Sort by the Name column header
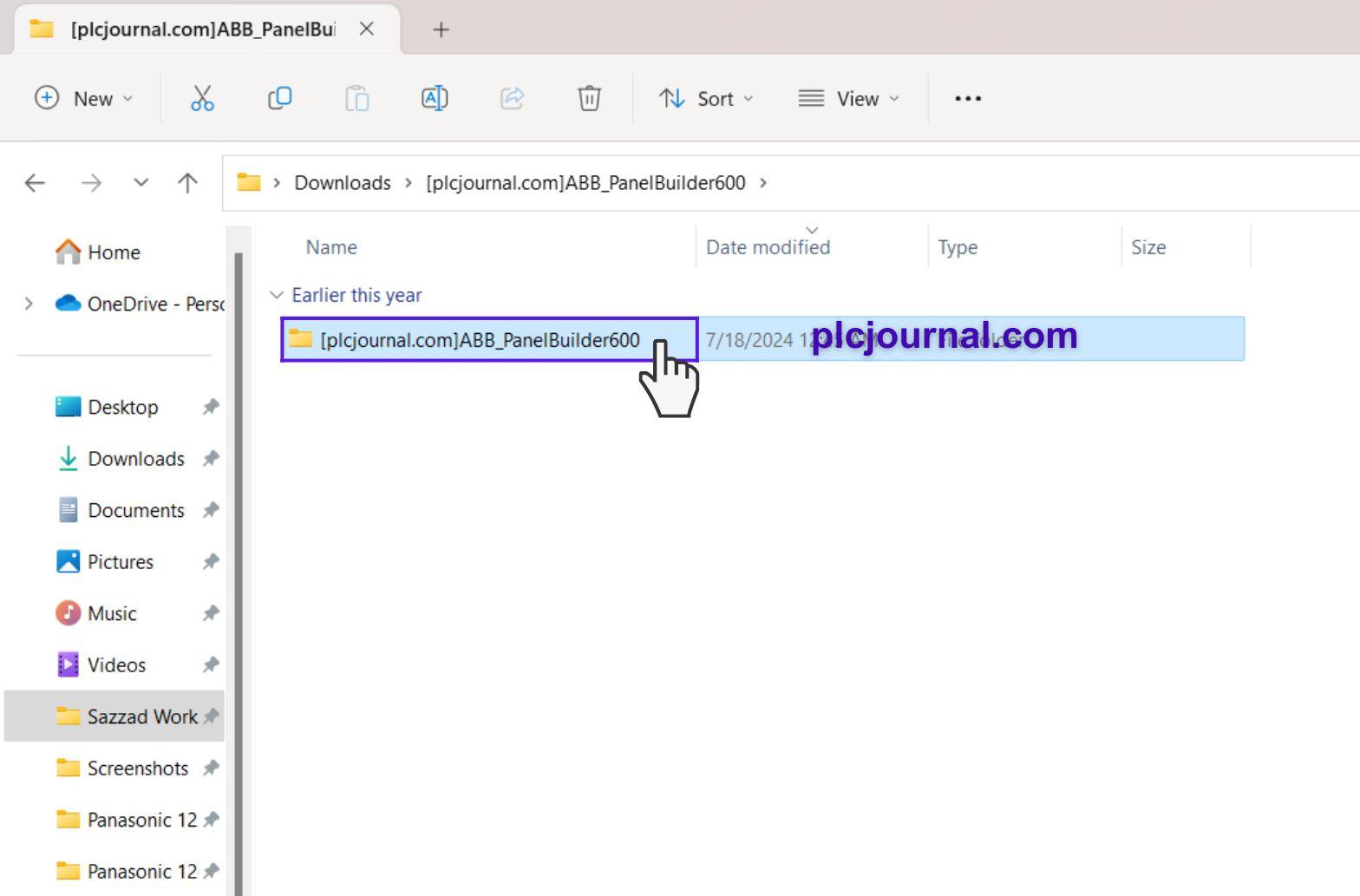 coord(331,247)
